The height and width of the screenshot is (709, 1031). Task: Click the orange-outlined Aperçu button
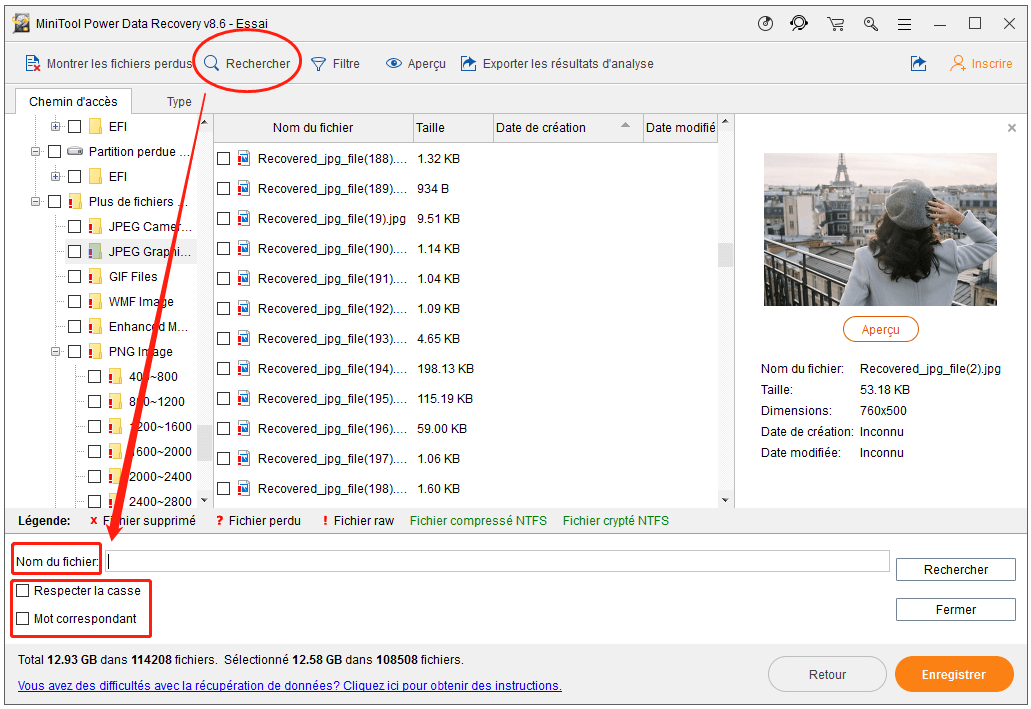tap(880, 330)
